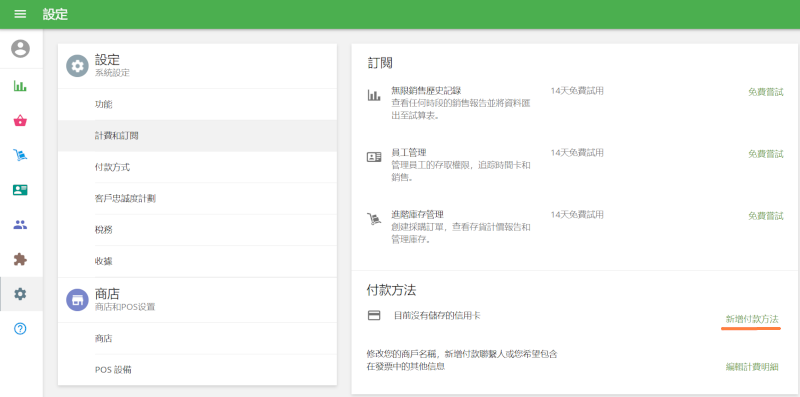The image size is (800, 397).
Task: Click the 設定 title in green header
Action: (55, 14)
